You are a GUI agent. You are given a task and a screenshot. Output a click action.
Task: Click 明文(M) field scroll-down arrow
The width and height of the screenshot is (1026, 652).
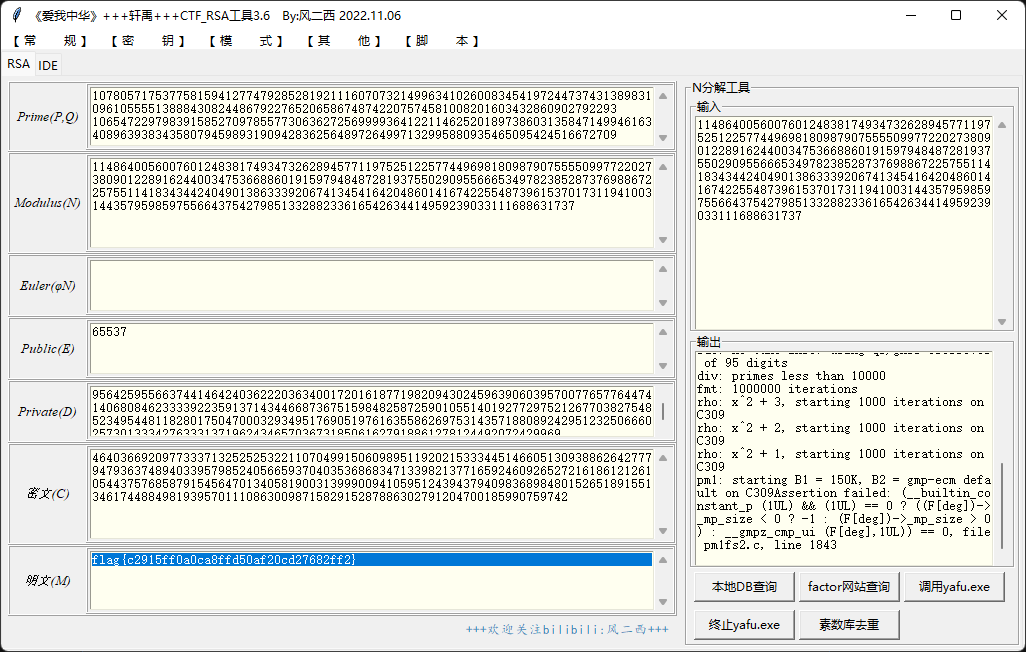pos(663,601)
